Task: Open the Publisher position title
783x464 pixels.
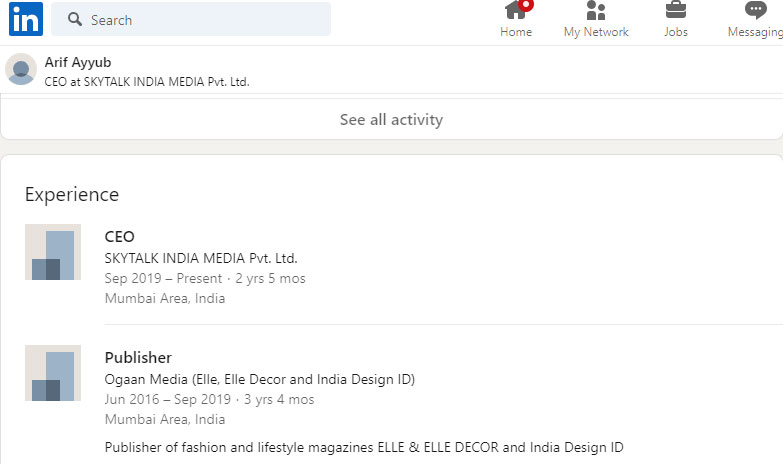Action: click(138, 358)
